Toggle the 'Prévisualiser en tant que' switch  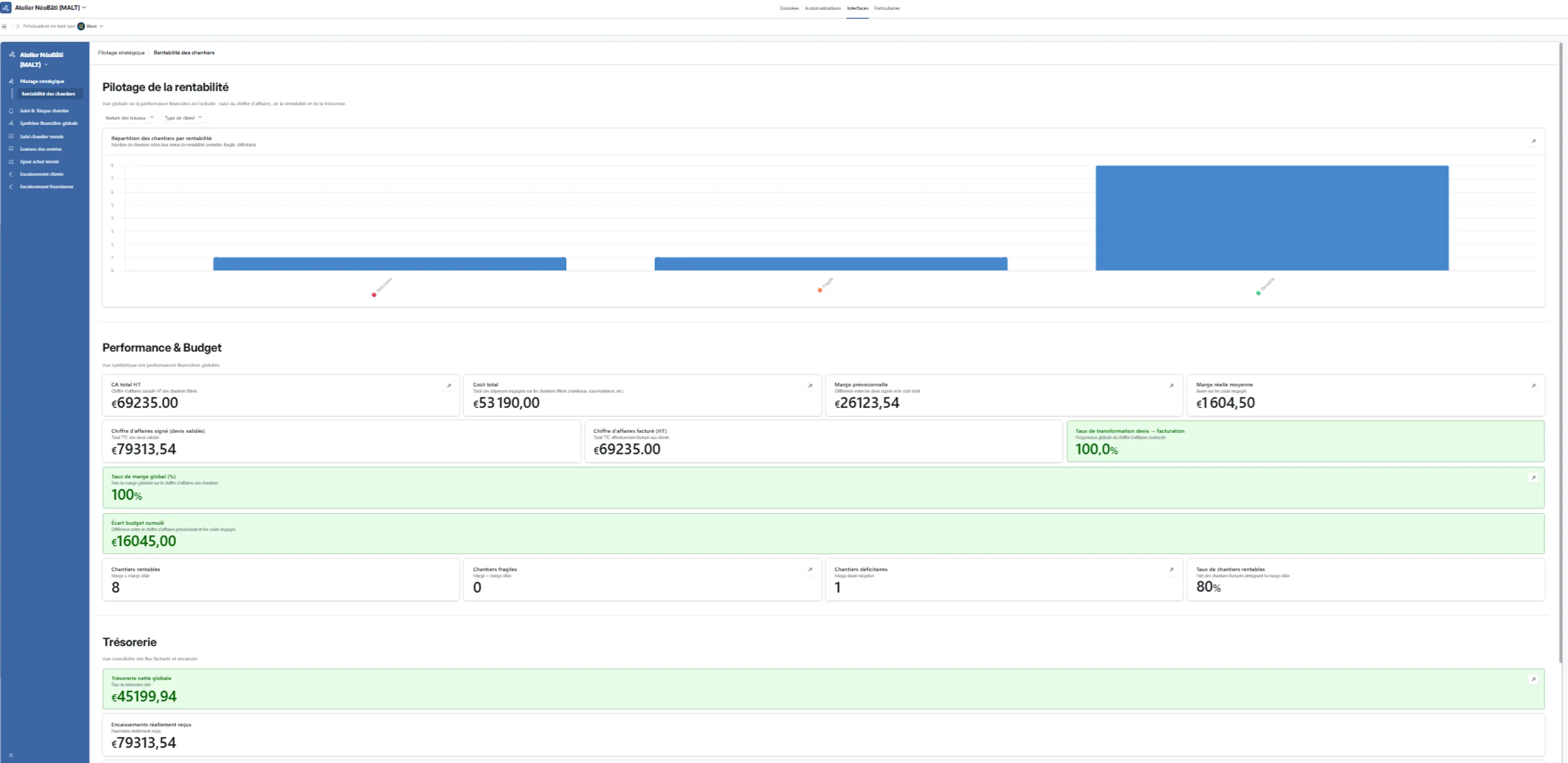point(16,26)
